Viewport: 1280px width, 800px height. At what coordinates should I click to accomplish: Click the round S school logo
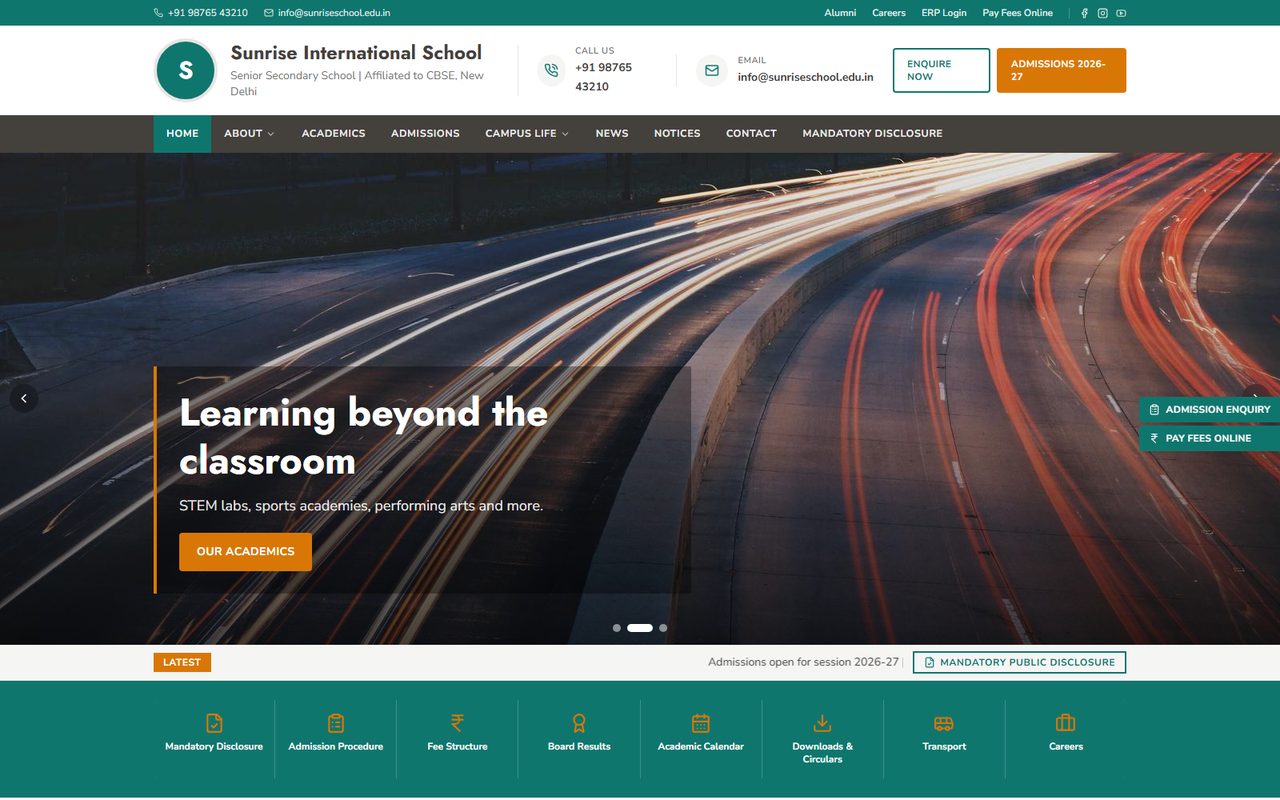coord(185,70)
